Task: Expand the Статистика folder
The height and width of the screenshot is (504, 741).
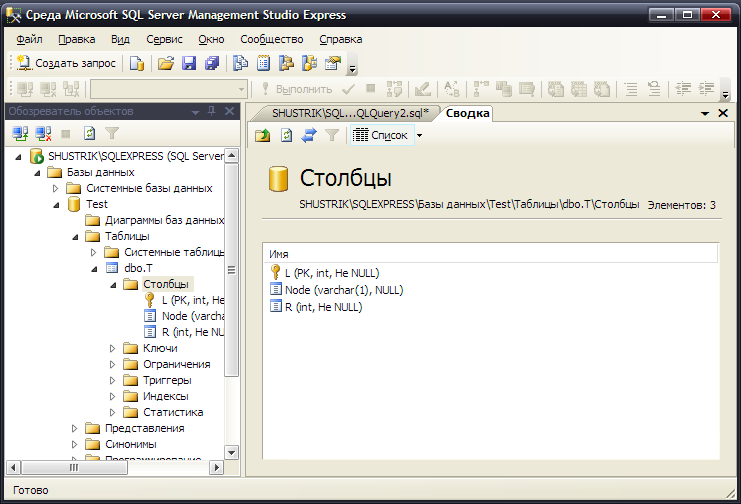Action: pos(112,412)
